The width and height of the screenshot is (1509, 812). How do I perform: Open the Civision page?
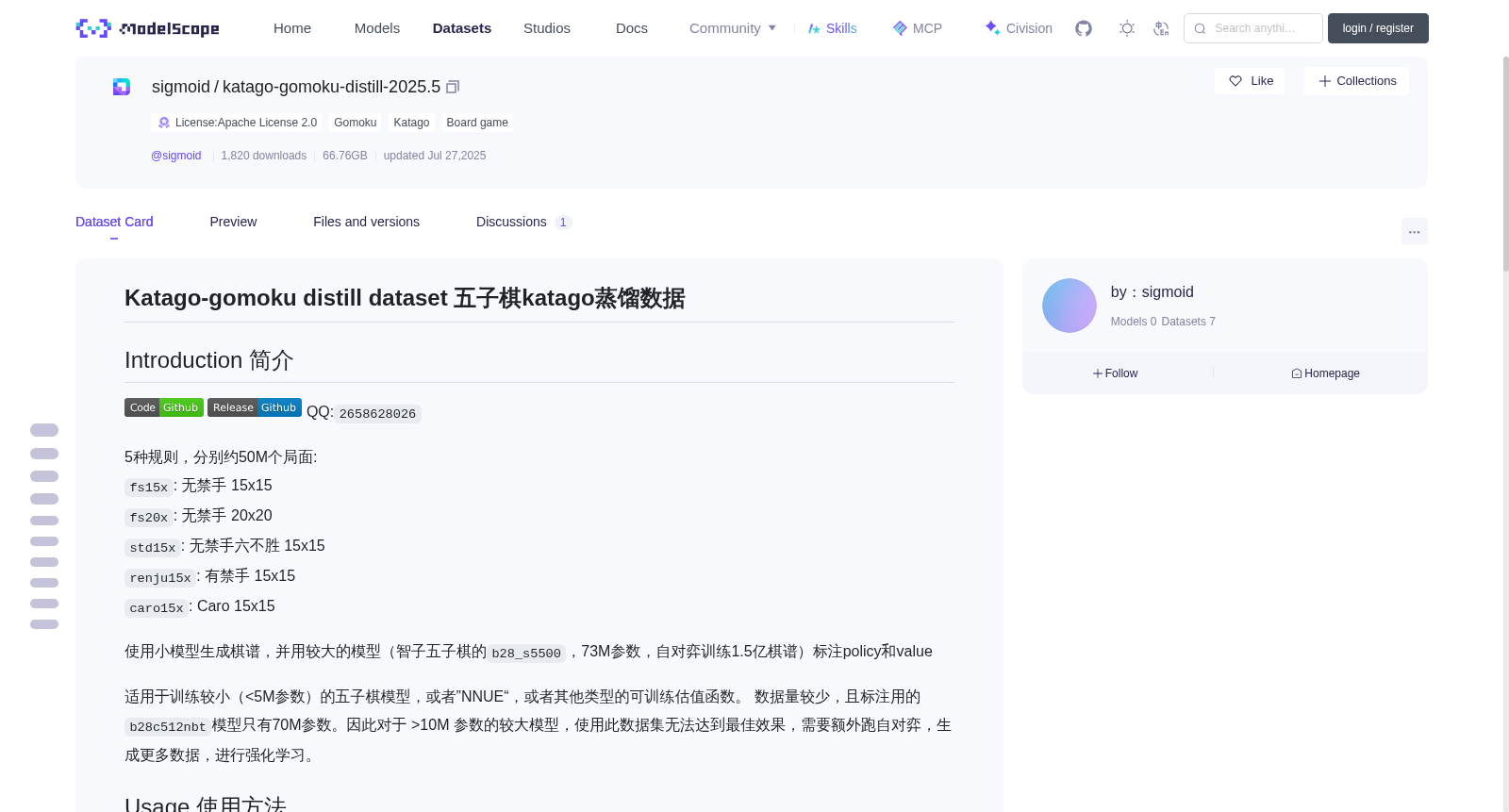click(1019, 28)
